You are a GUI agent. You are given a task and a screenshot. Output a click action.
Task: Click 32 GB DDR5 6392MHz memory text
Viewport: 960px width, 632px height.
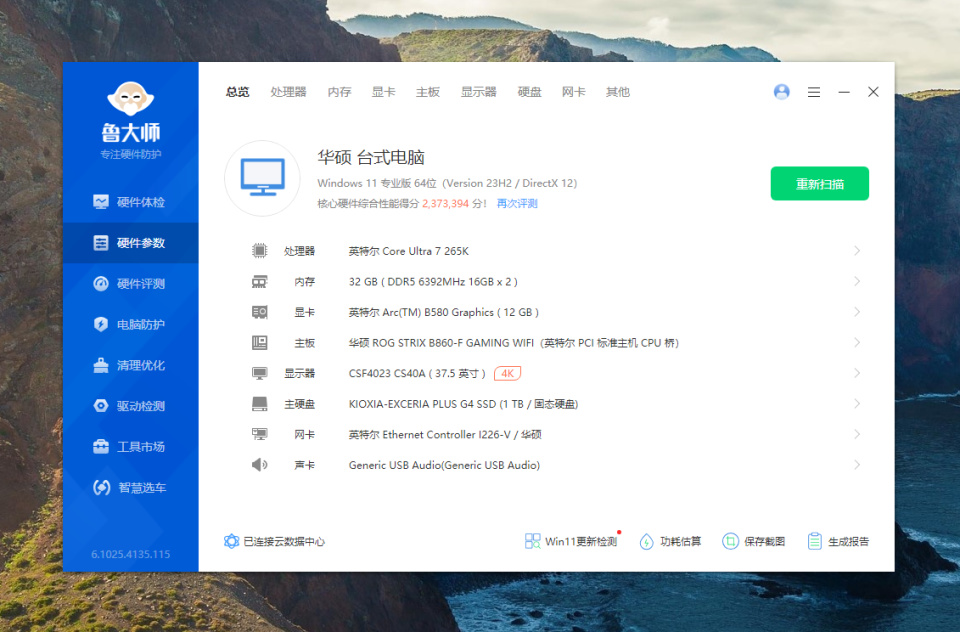tap(433, 282)
